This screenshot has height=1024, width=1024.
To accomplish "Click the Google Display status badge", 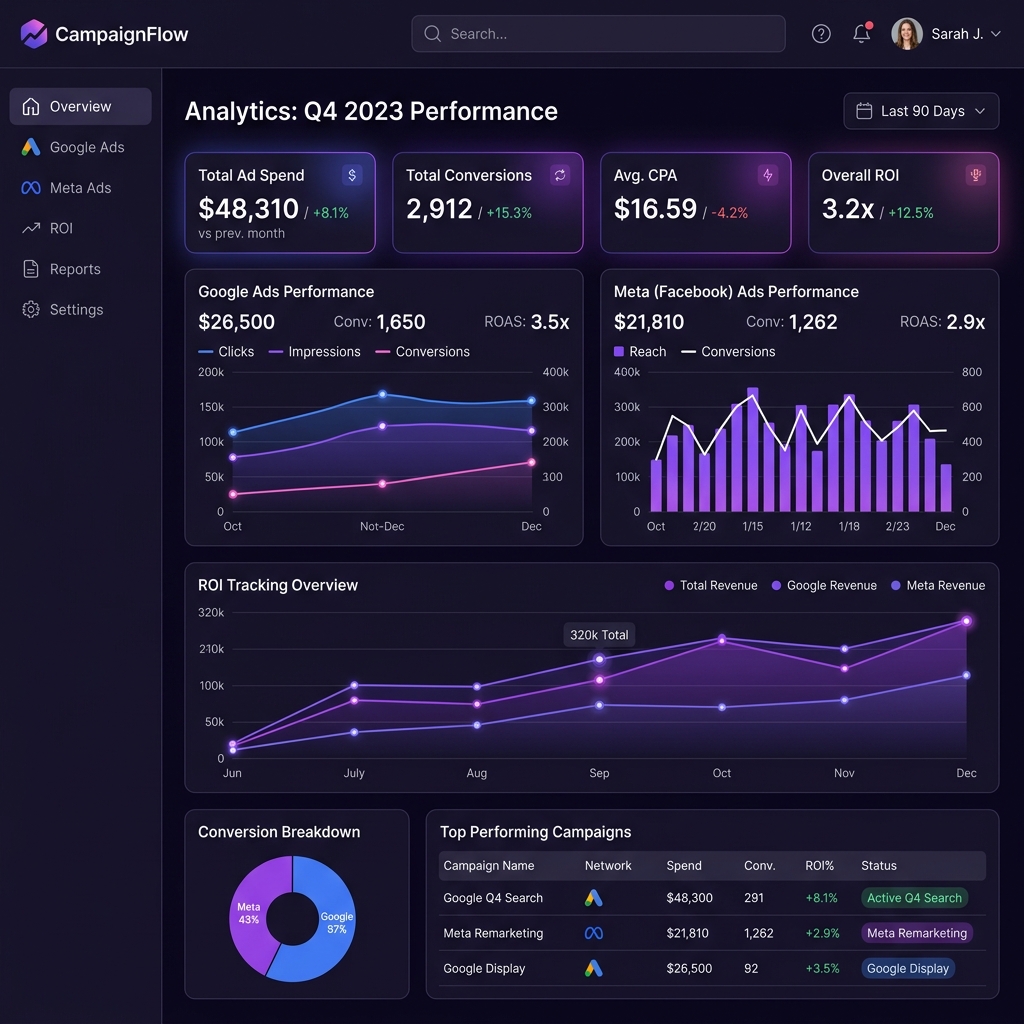I will coord(908,968).
